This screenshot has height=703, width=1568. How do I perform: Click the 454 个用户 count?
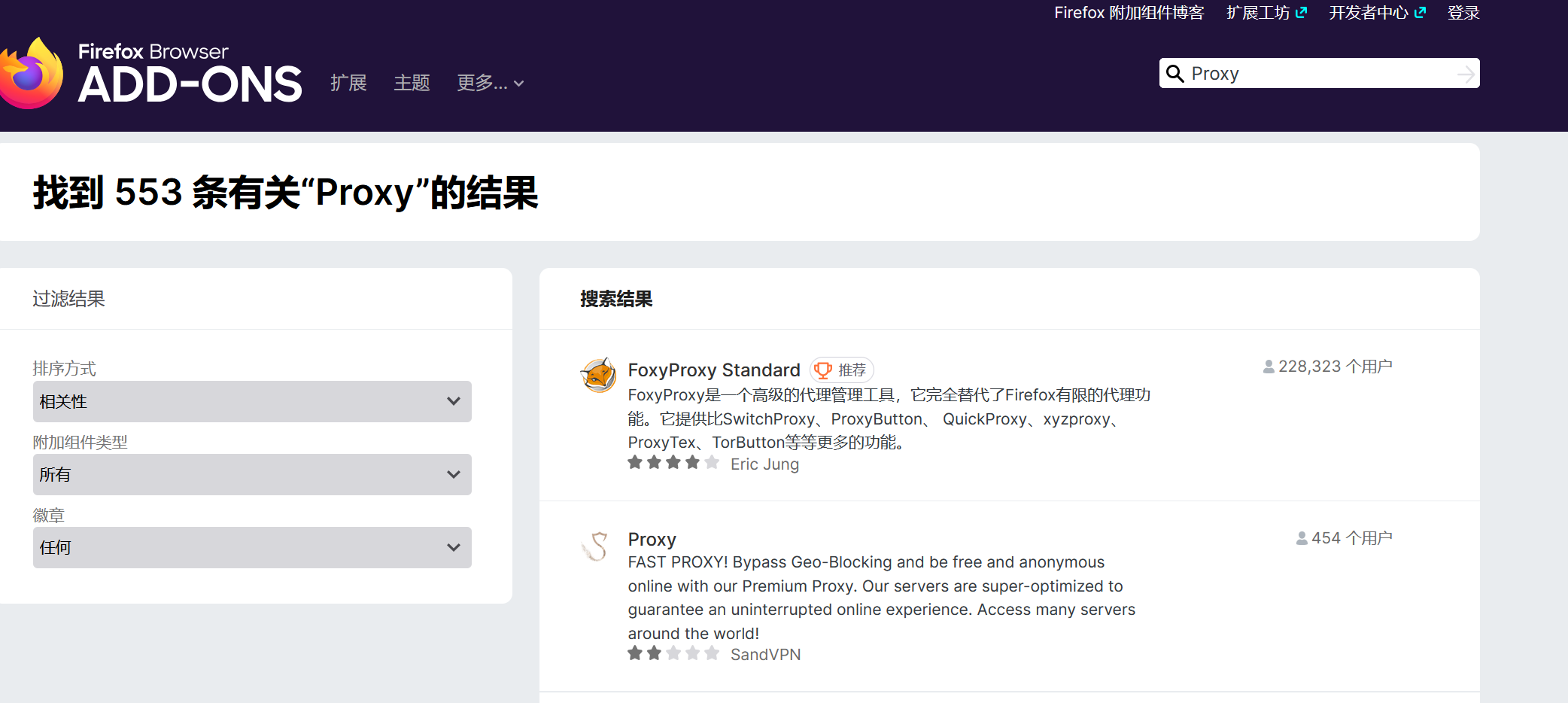1352,538
